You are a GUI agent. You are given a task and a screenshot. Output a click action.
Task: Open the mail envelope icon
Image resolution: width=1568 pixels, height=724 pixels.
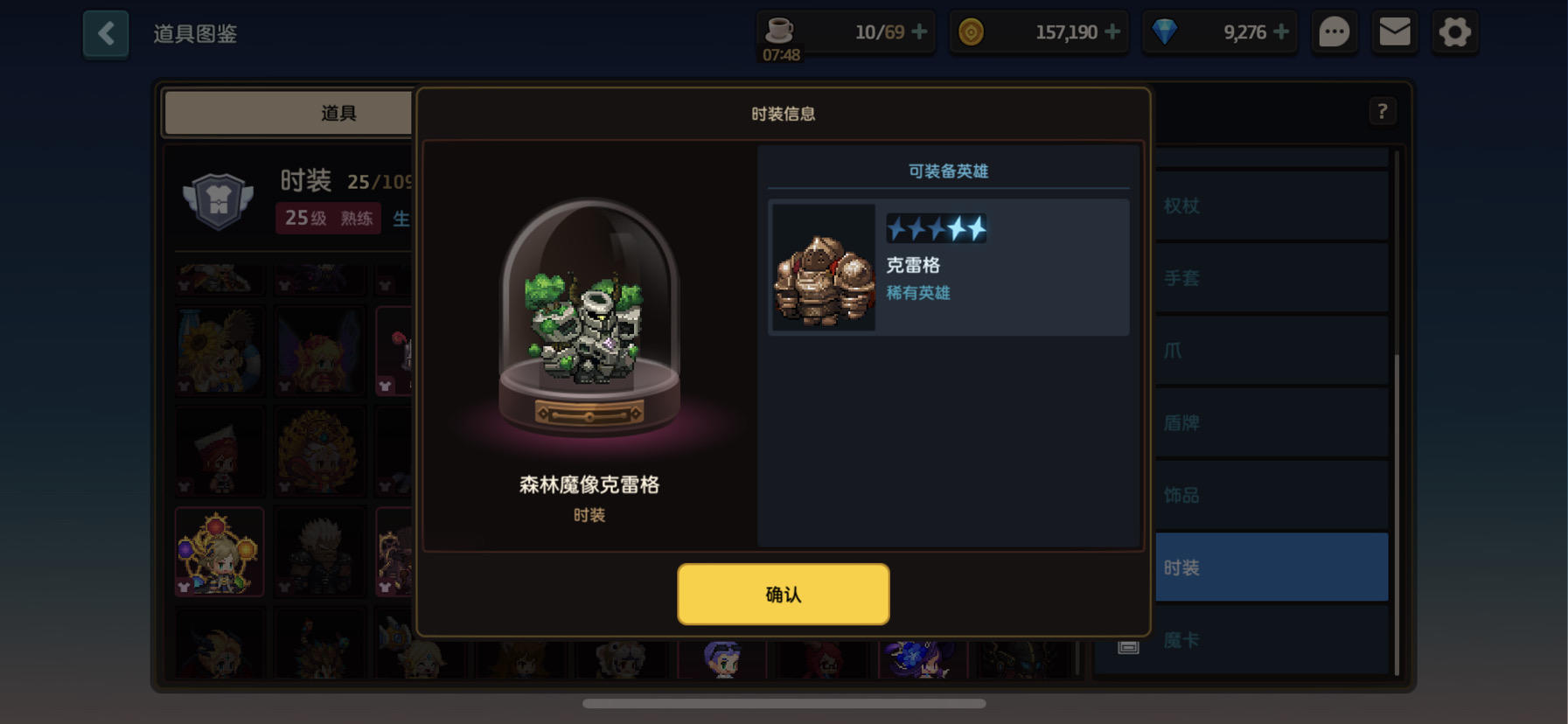point(1394,33)
